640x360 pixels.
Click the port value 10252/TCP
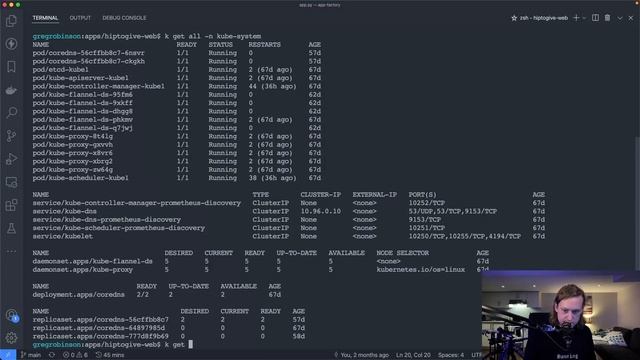(427, 203)
